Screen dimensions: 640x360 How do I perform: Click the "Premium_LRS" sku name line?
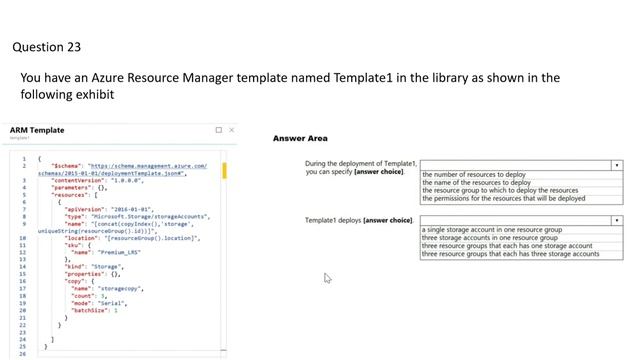click(x=106, y=253)
